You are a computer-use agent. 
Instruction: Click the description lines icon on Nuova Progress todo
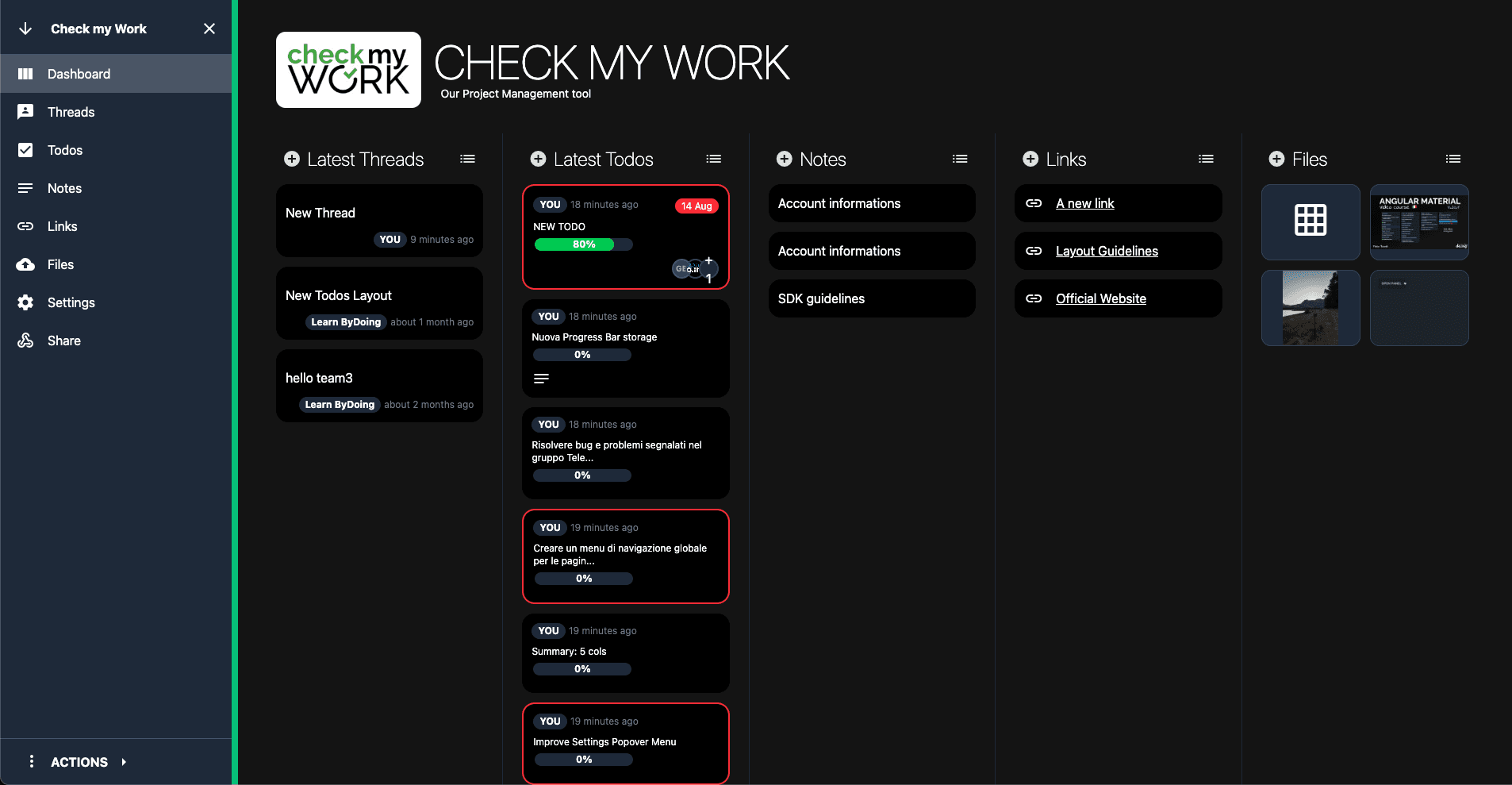point(541,379)
